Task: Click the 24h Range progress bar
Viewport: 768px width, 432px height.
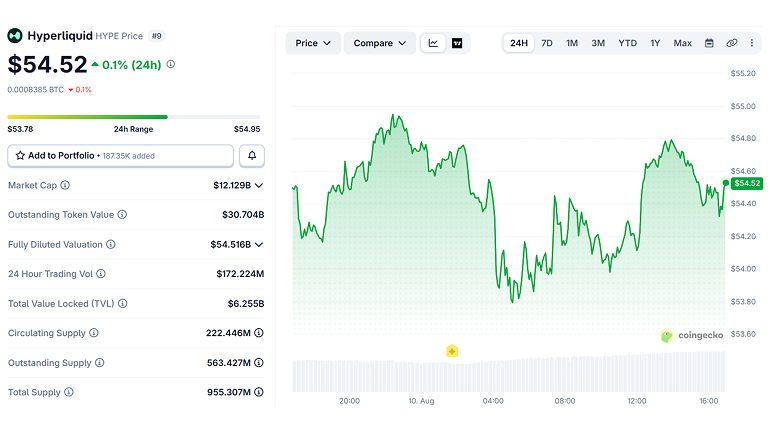Action: point(134,117)
